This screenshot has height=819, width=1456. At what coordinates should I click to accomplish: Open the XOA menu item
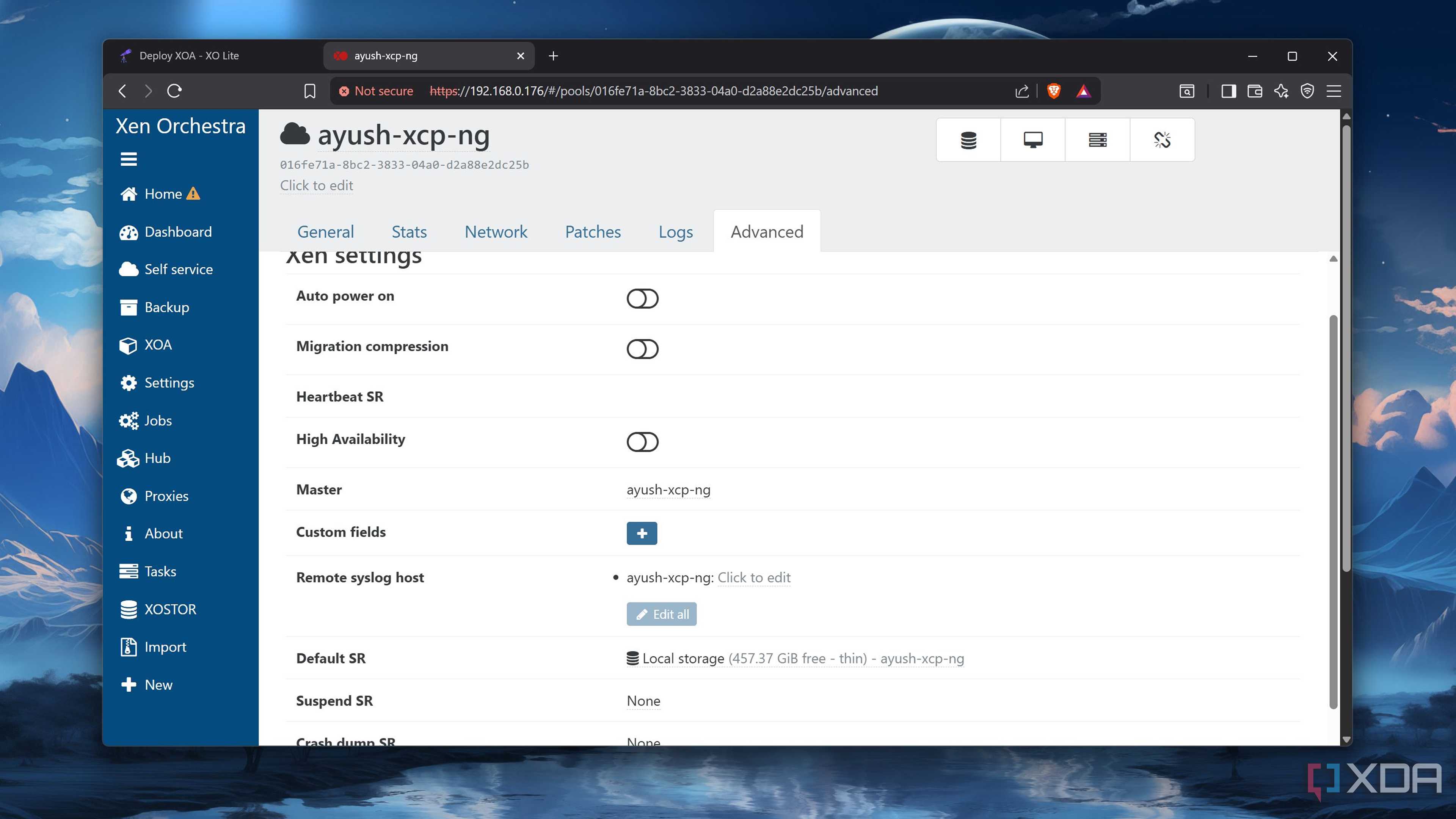point(145,345)
